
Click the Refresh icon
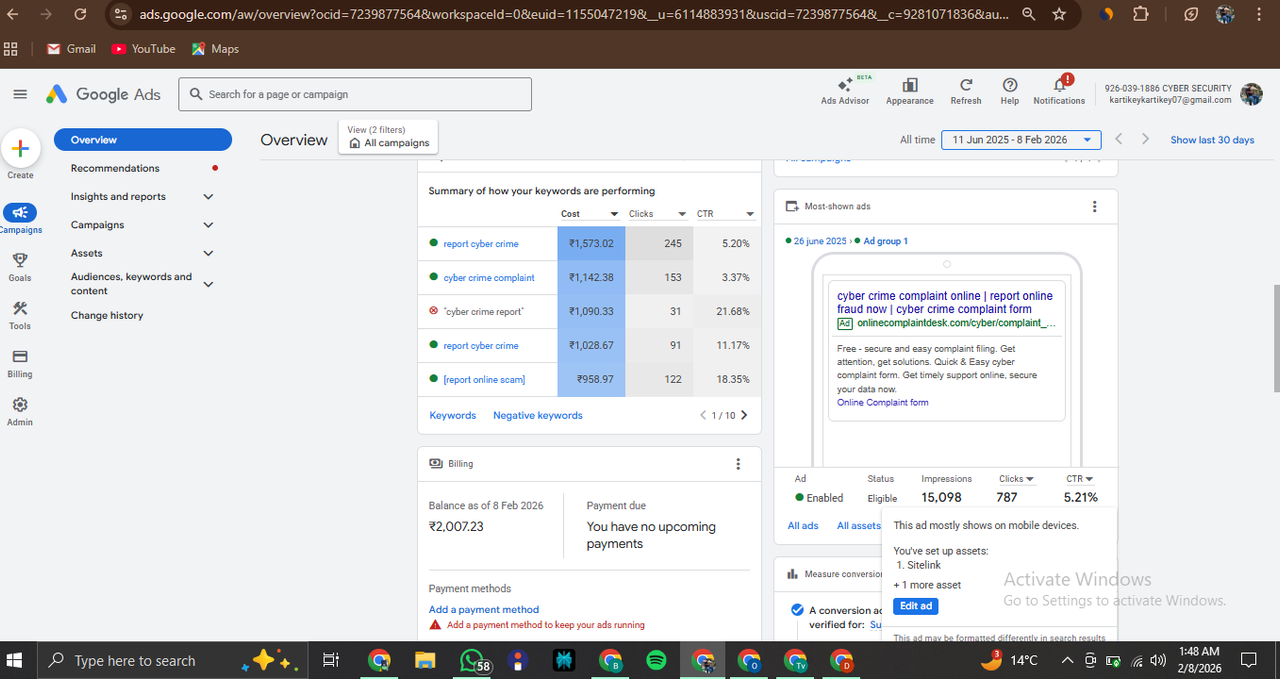[x=966, y=86]
